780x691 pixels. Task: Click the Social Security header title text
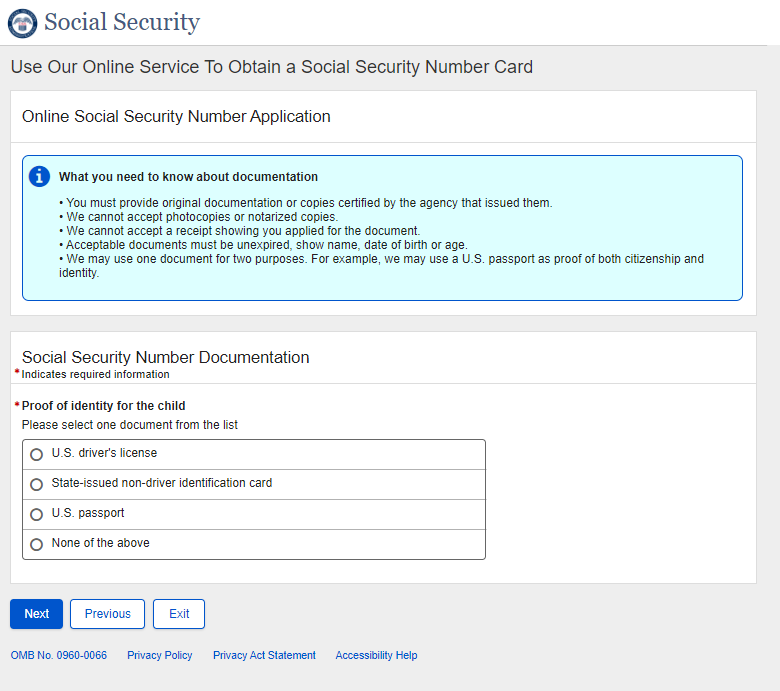coord(122,22)
